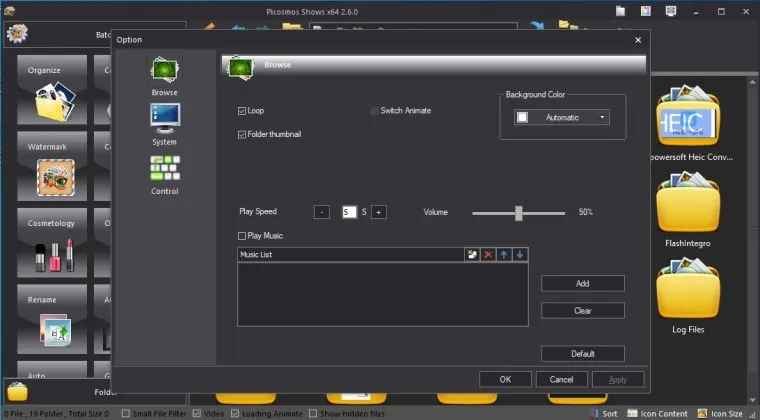The width and height of the screenshot is (760, 420).
Task: Click the white Background Color swatch
Action: pyautogui.click(x=522, y=117)
